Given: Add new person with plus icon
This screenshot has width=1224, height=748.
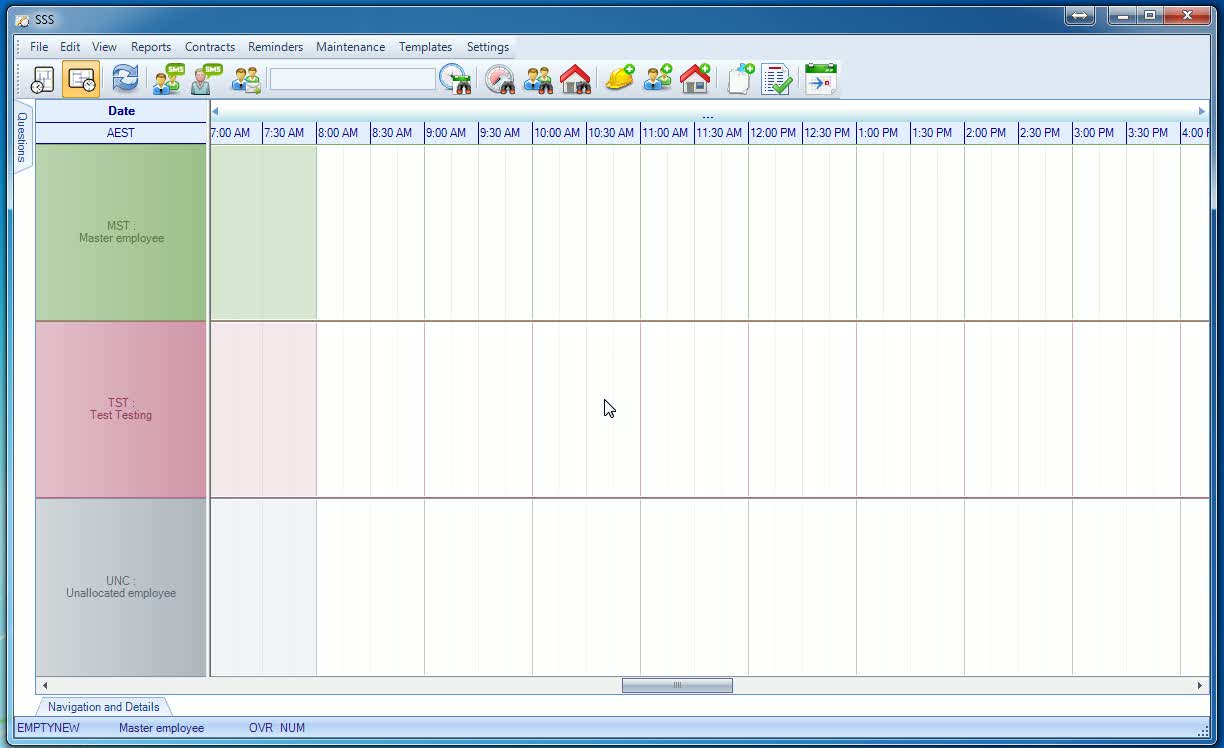Looking at the screenshot, I should click(657, 79).
